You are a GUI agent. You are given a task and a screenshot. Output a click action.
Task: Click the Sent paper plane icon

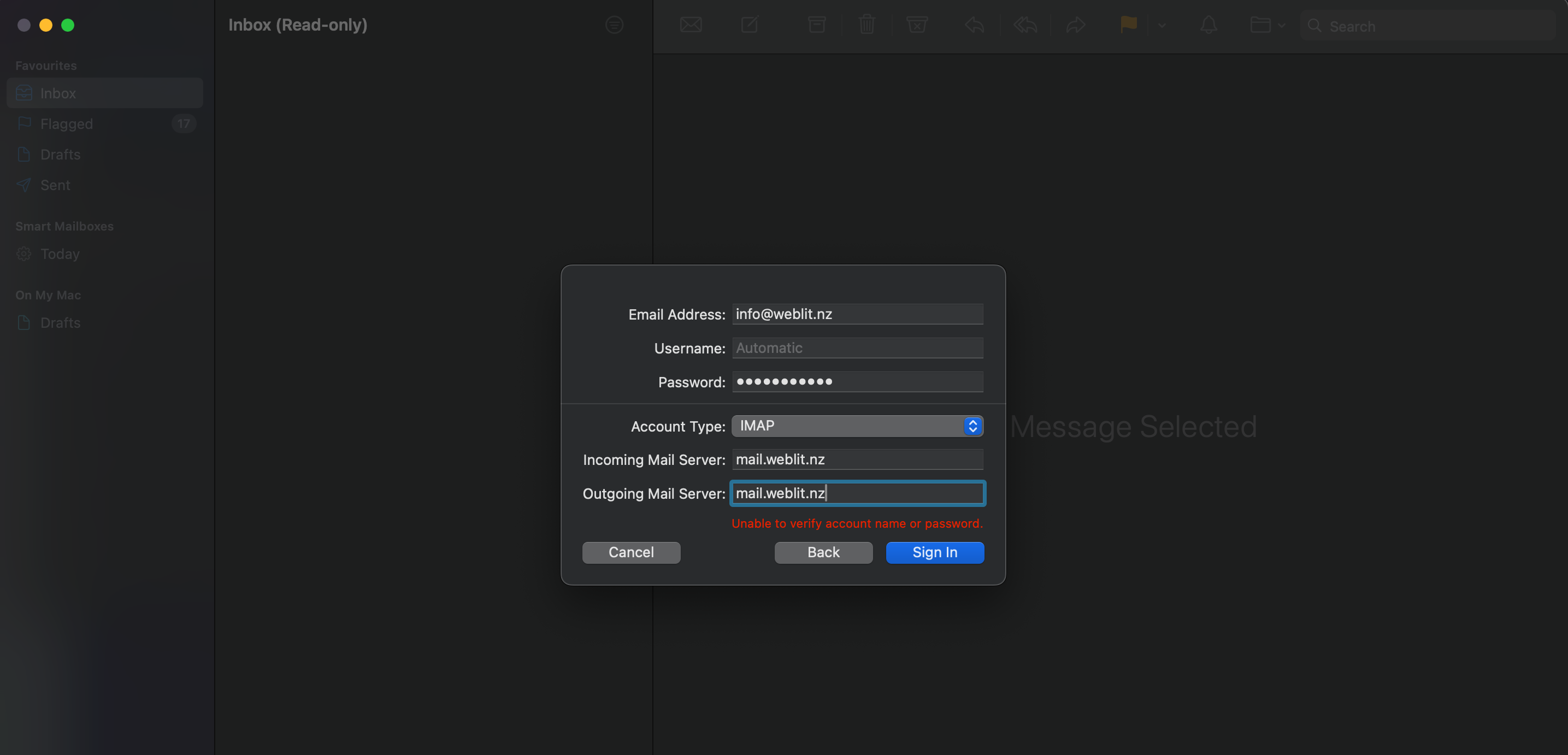23,185
